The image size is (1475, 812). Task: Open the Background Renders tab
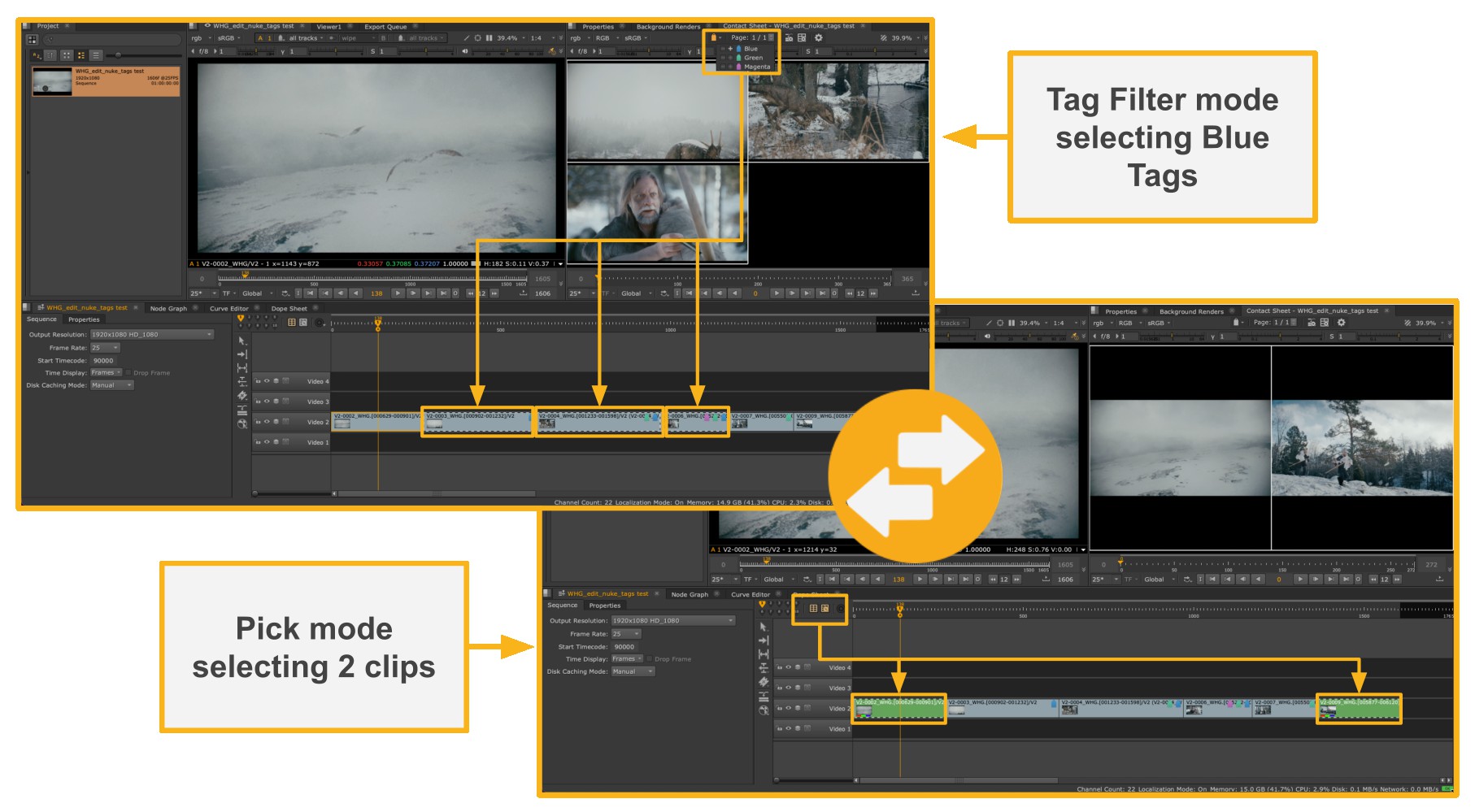pyautogui.click(x=668, y=25)
